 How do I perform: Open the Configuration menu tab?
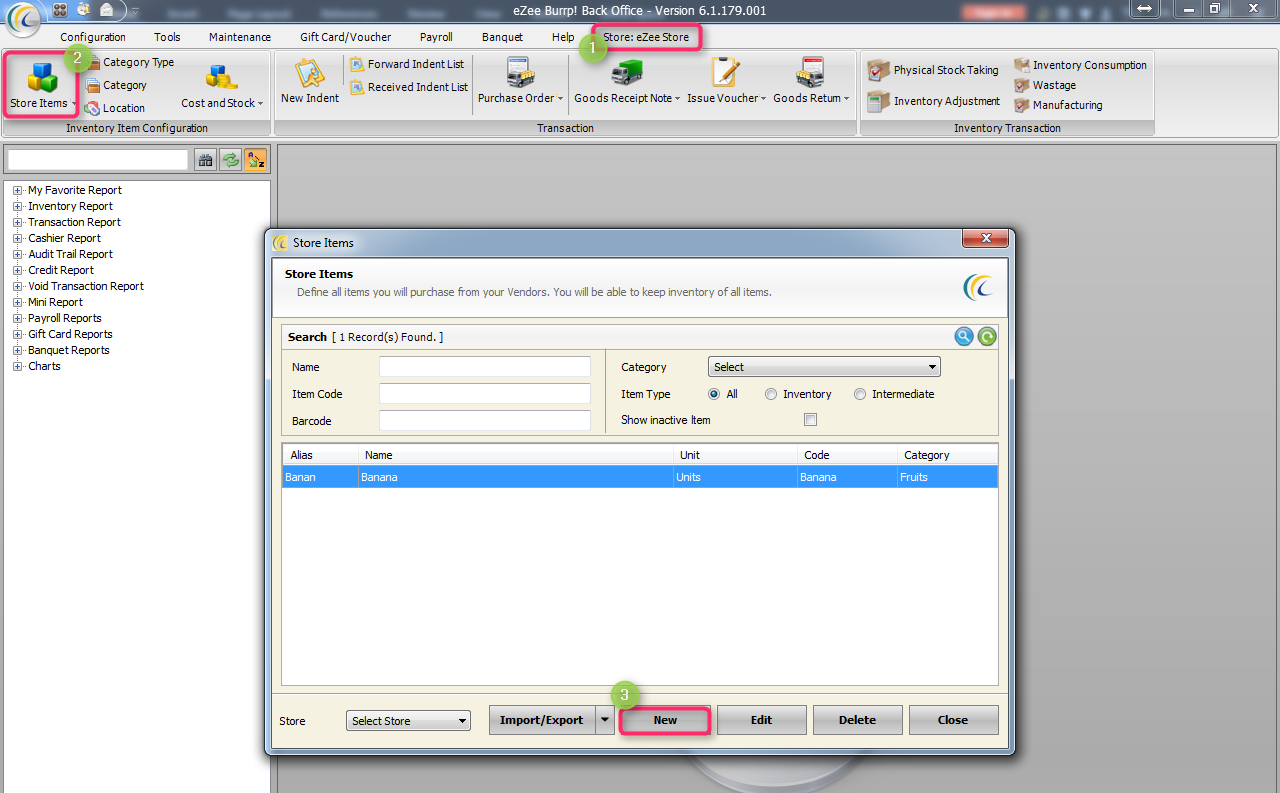click(x=93, y=37)
